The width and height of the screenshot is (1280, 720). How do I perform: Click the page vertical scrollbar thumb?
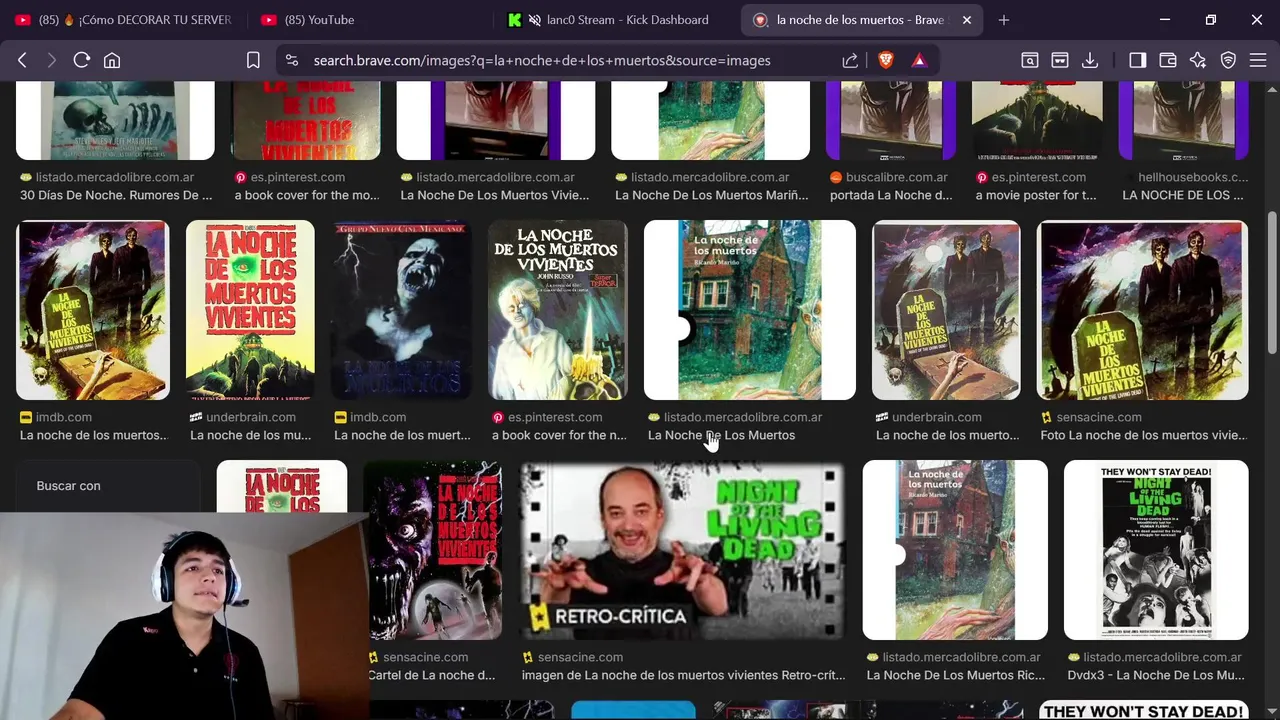pyautogui.click(x=1272, y=282)
